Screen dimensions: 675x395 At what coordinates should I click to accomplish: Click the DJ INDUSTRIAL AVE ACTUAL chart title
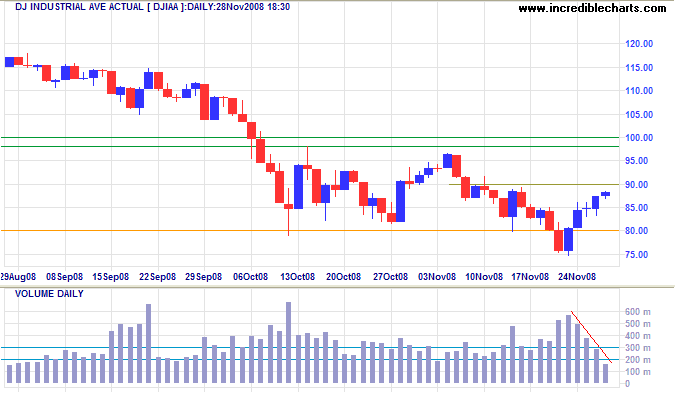pyautogui.click(x=153, y=7)
